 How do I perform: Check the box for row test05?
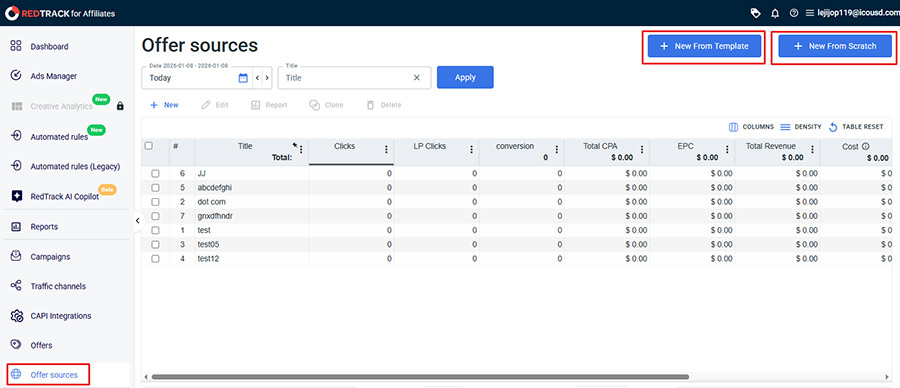pyautogui.click(x=155, y=245)
